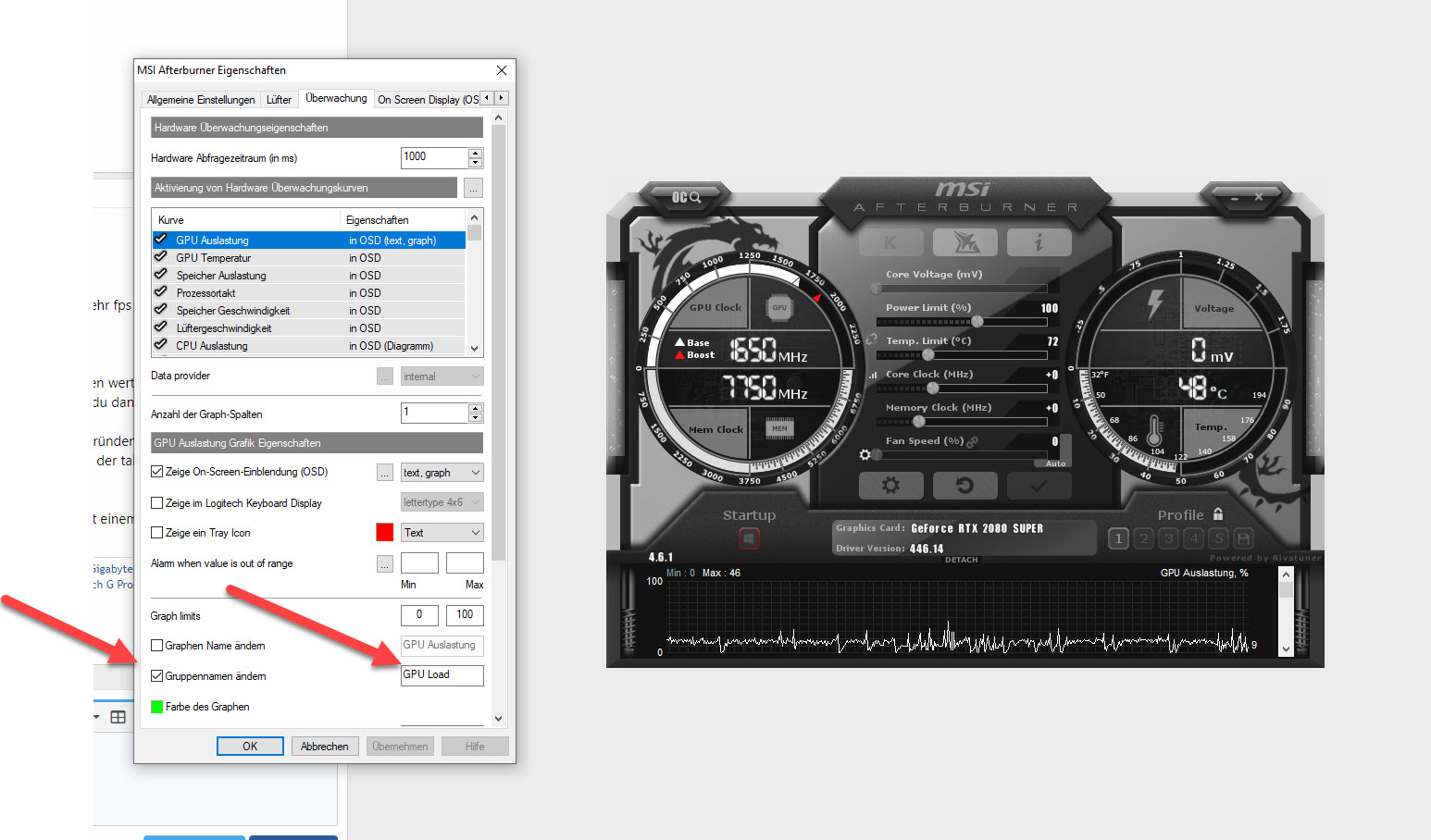Show further tabs with the right arrow
The image size is (1431, 840).
click(x=502, y=98)
